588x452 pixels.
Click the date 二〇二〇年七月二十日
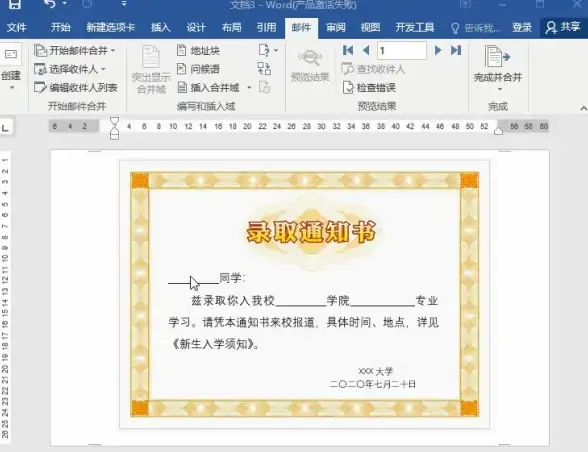tap(373, 384)
